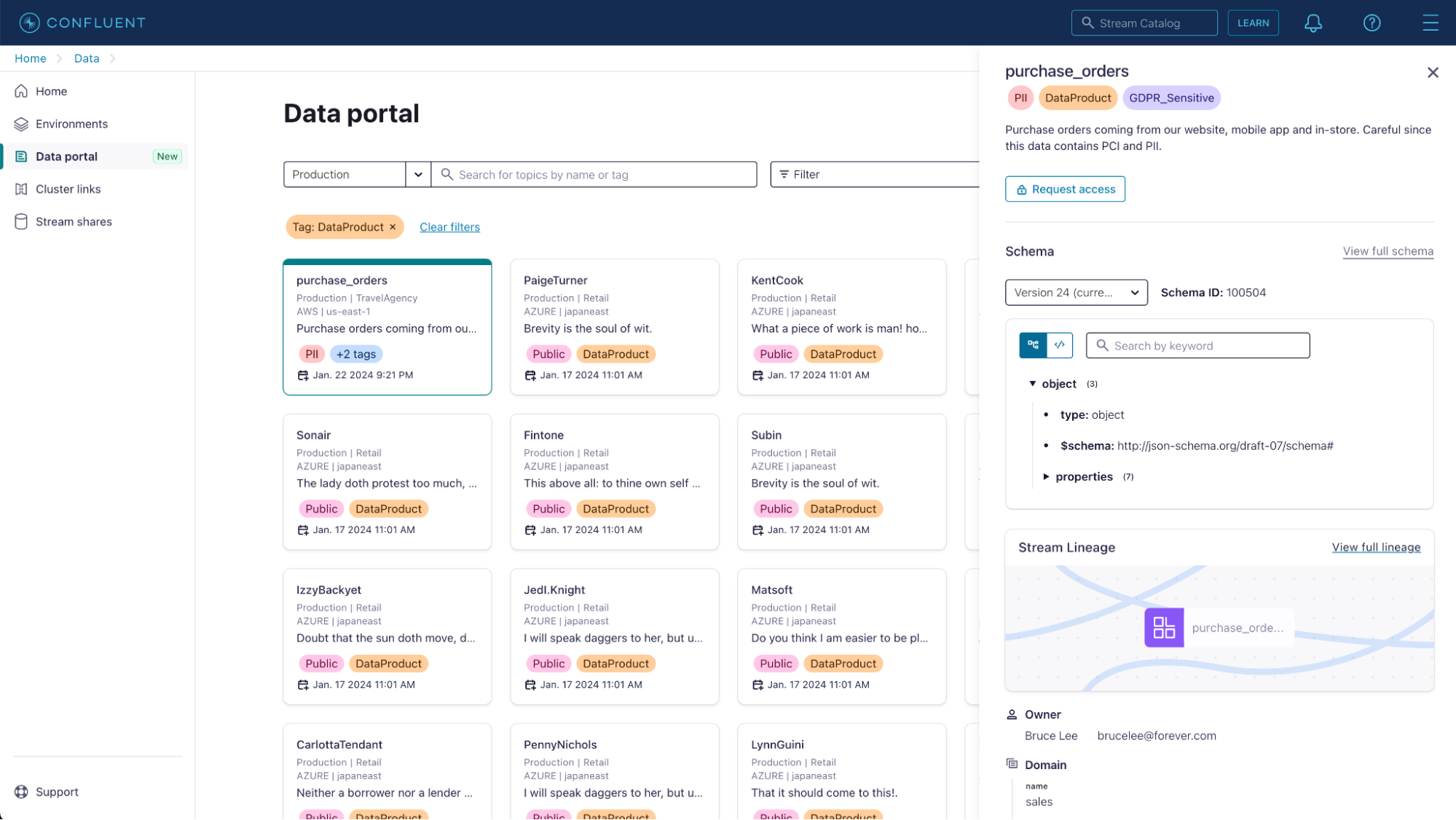Select the tree view schema toggle

[1033, 344]
